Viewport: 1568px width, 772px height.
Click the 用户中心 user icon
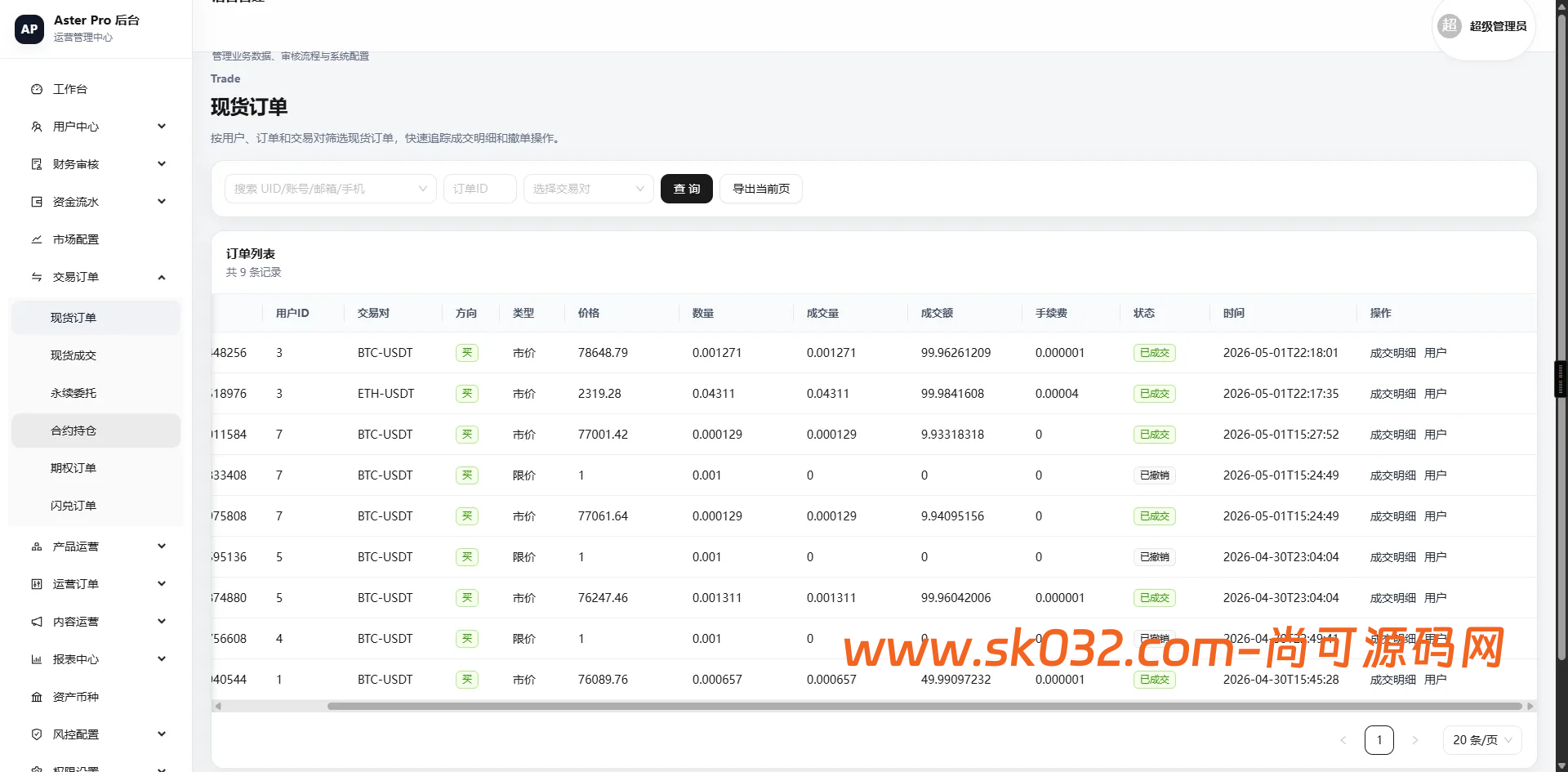point(37,127)
